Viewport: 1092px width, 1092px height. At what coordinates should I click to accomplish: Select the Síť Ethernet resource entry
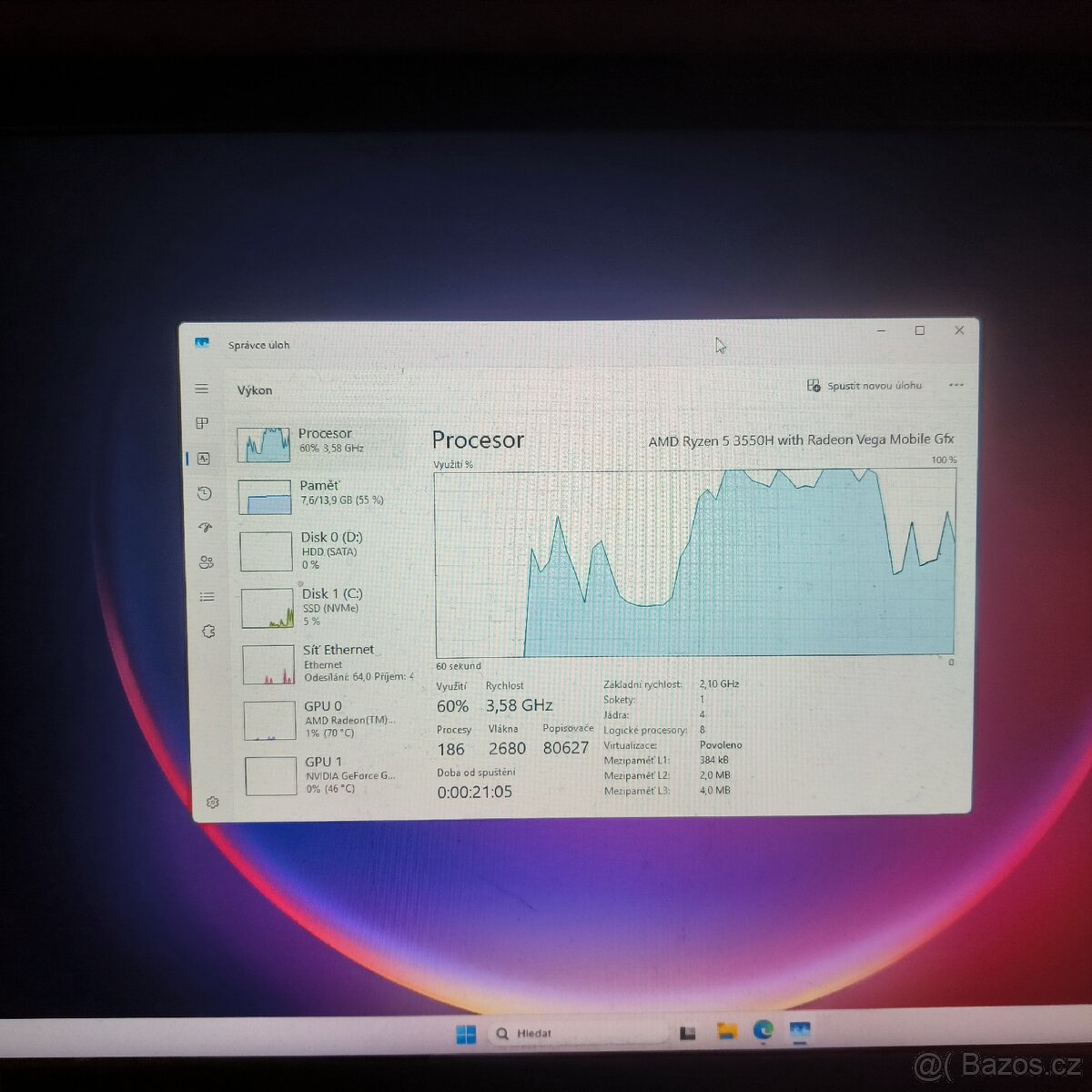click(327, 663)
